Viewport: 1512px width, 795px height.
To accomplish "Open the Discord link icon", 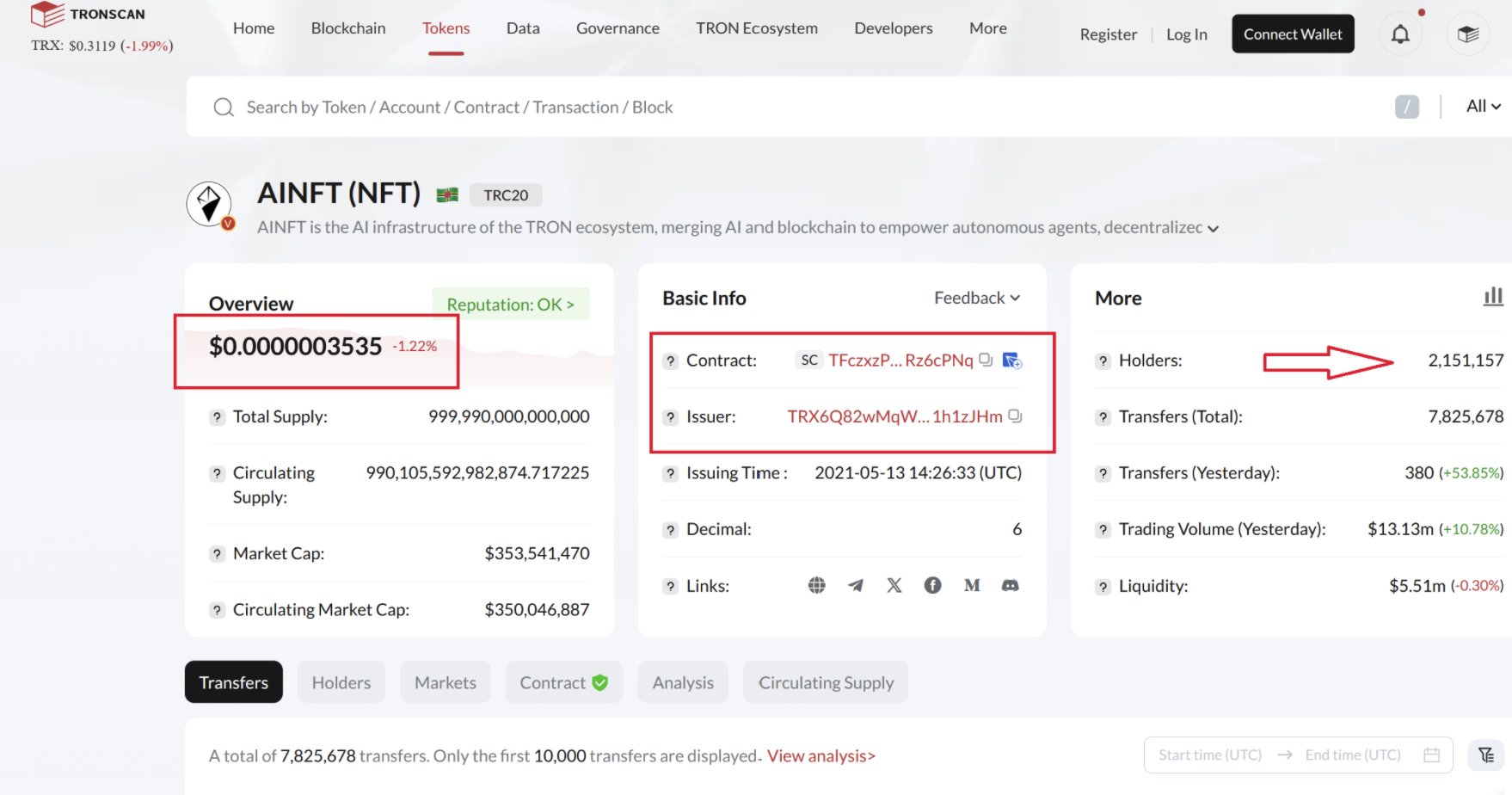I will 1010,585.
